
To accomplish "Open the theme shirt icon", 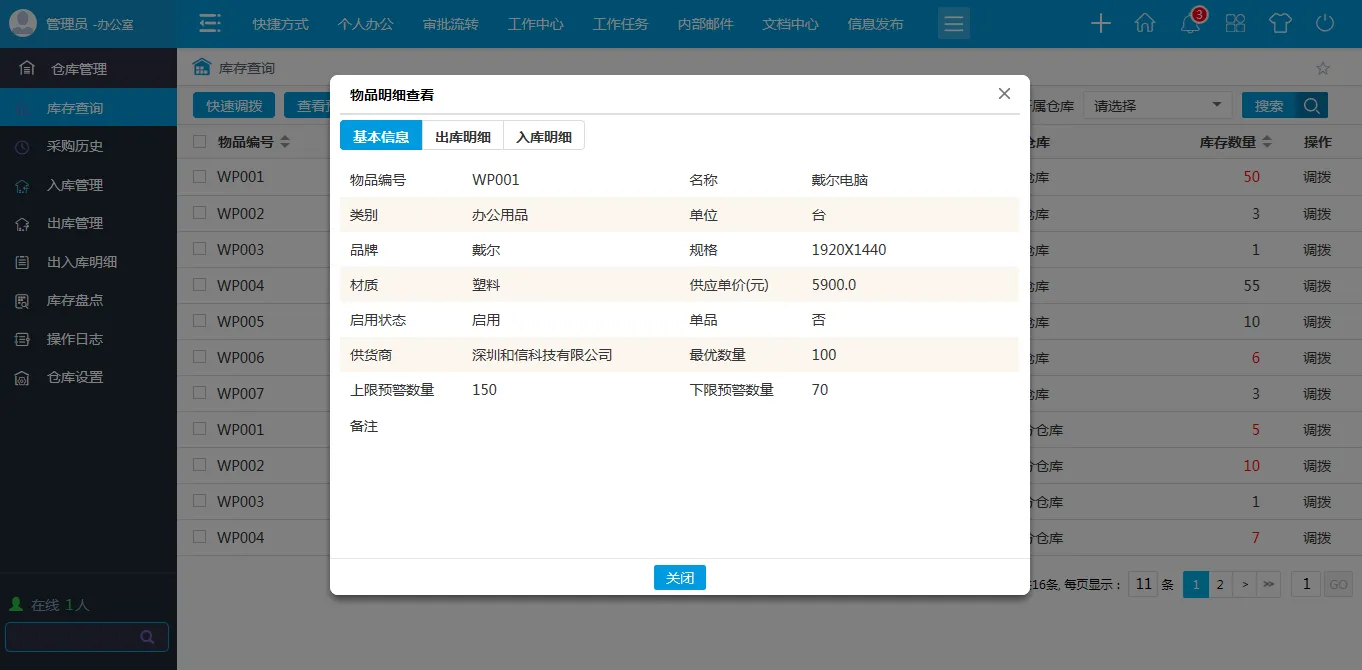I will (1280, 24).
